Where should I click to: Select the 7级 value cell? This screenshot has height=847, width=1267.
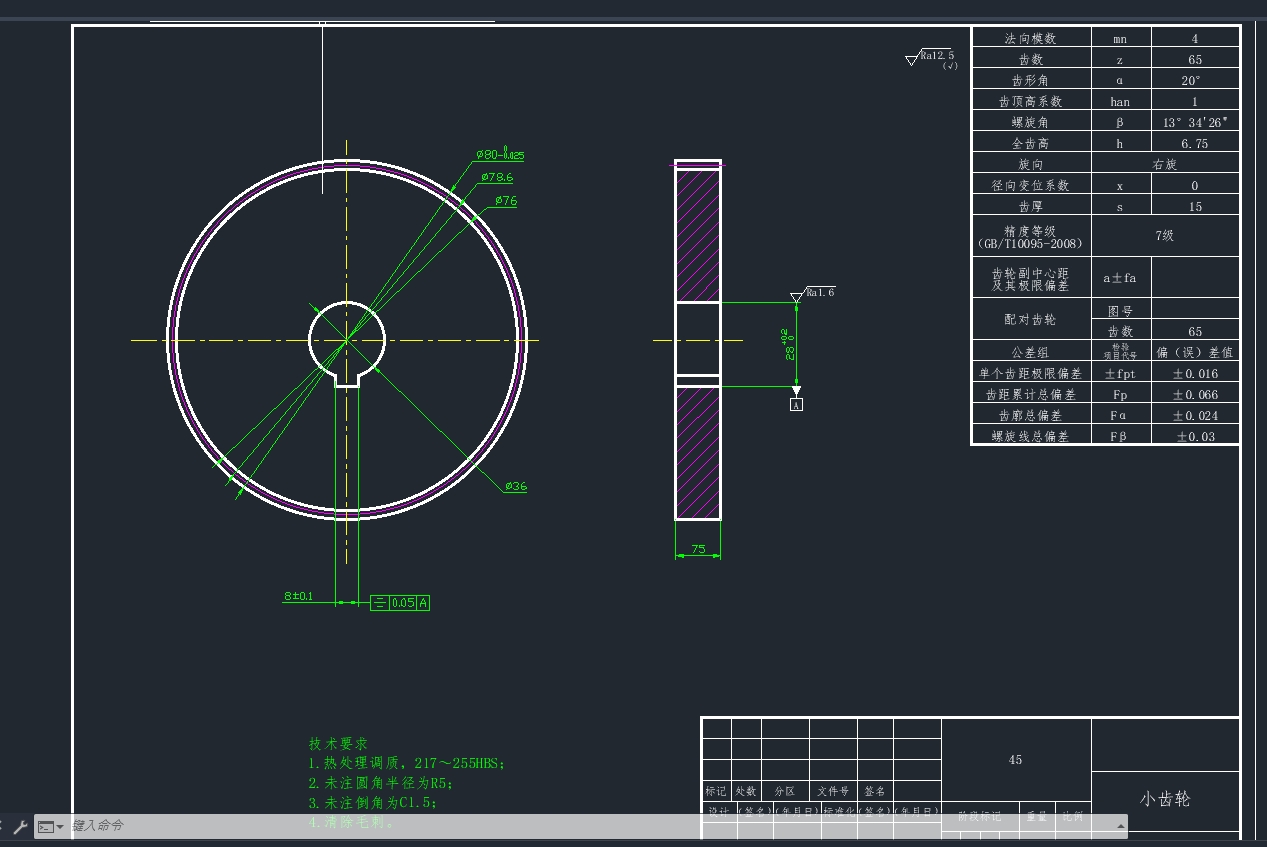(x=1165, y=236)
